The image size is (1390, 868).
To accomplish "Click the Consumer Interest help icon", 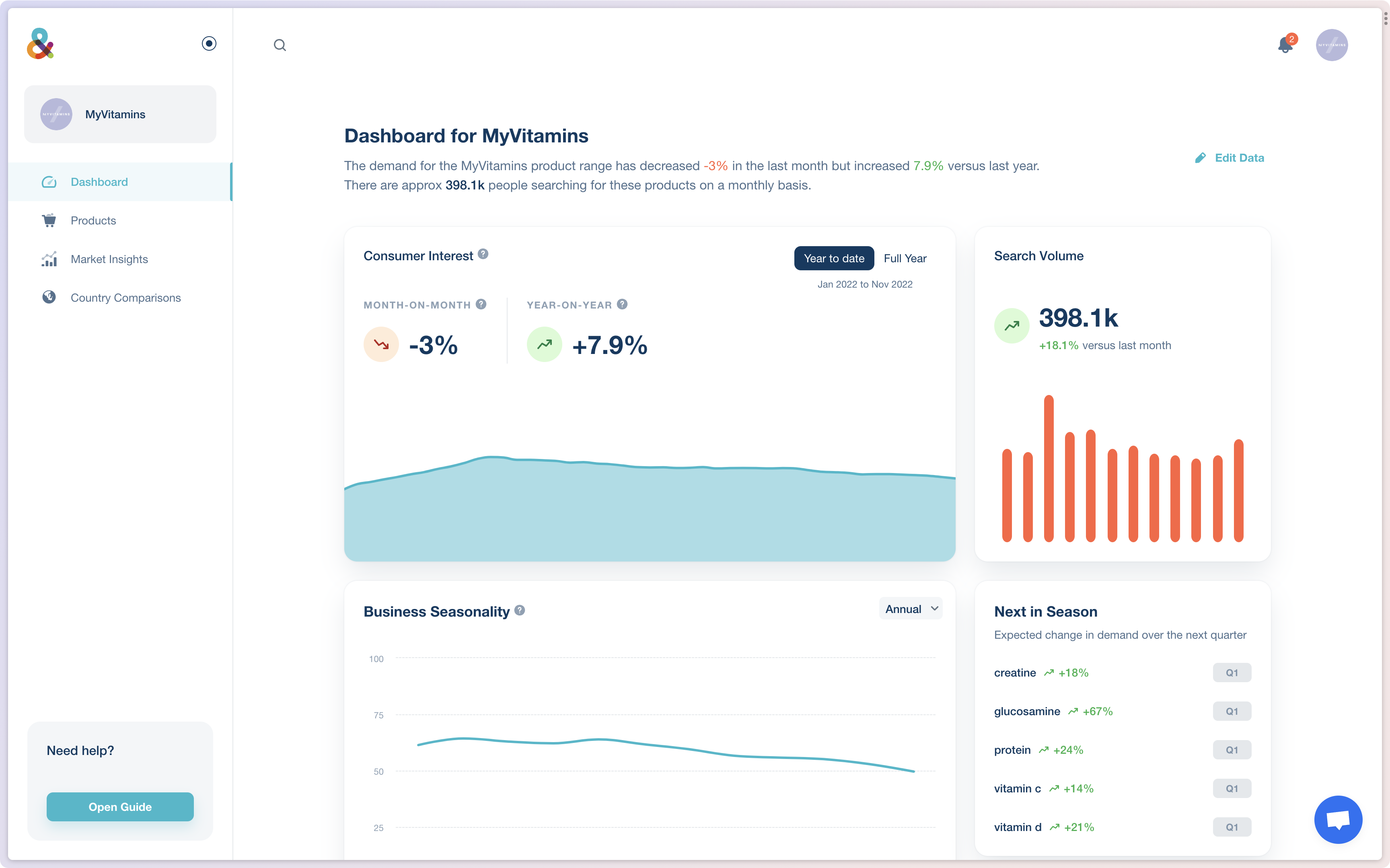I will 483,254.
